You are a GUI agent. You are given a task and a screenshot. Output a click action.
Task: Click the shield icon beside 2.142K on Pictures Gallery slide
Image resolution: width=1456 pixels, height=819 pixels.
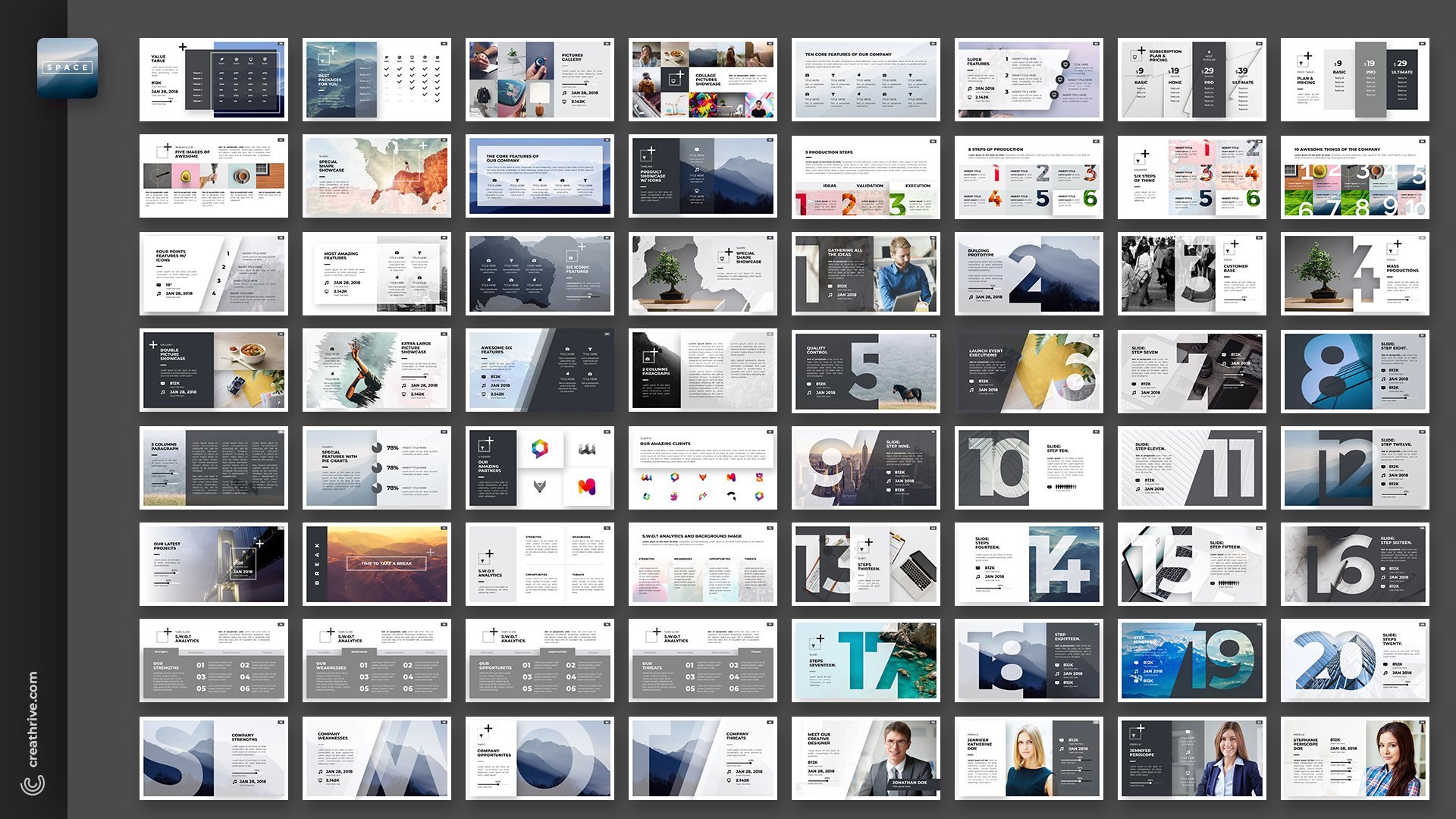tap(564, 103)
